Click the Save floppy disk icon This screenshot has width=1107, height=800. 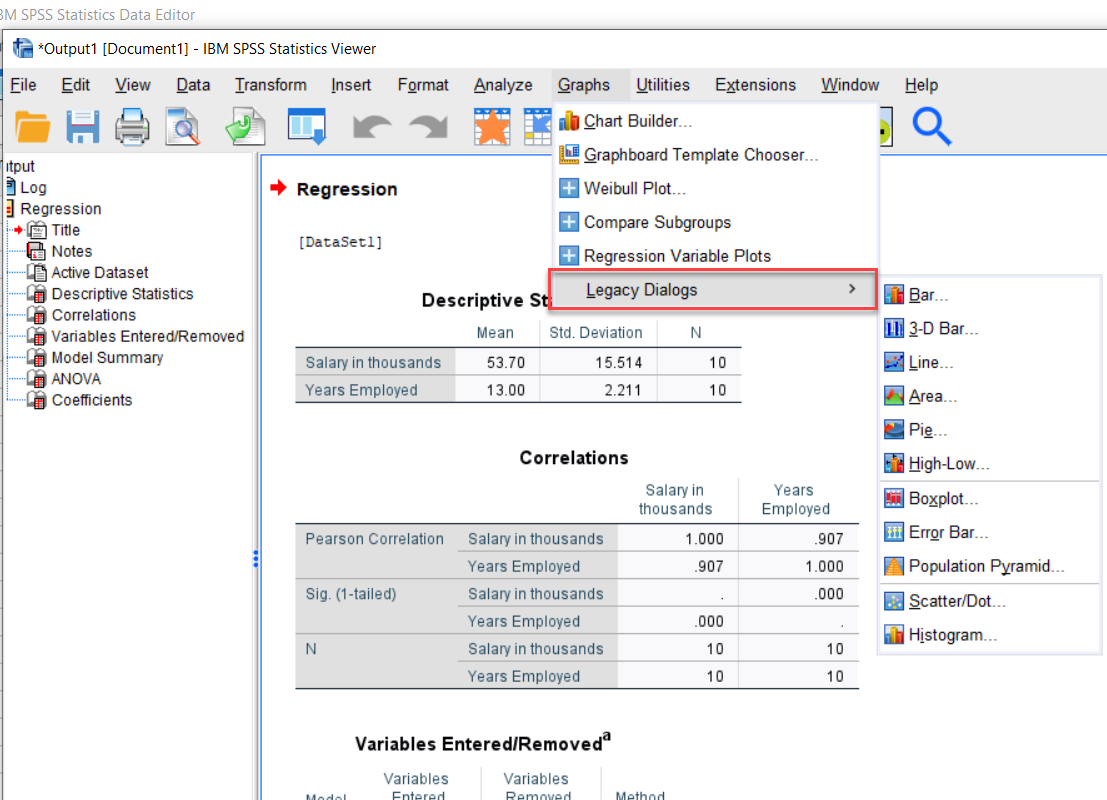point(83,127)
